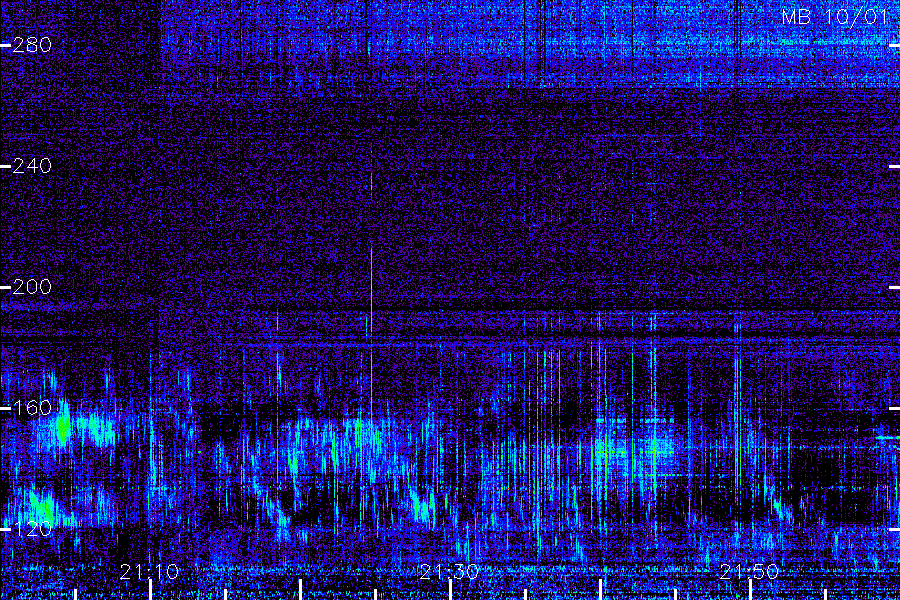Screen dimensions: 900x600
Task: Click the 200 frequency axis label
Action: pos(32,287)
